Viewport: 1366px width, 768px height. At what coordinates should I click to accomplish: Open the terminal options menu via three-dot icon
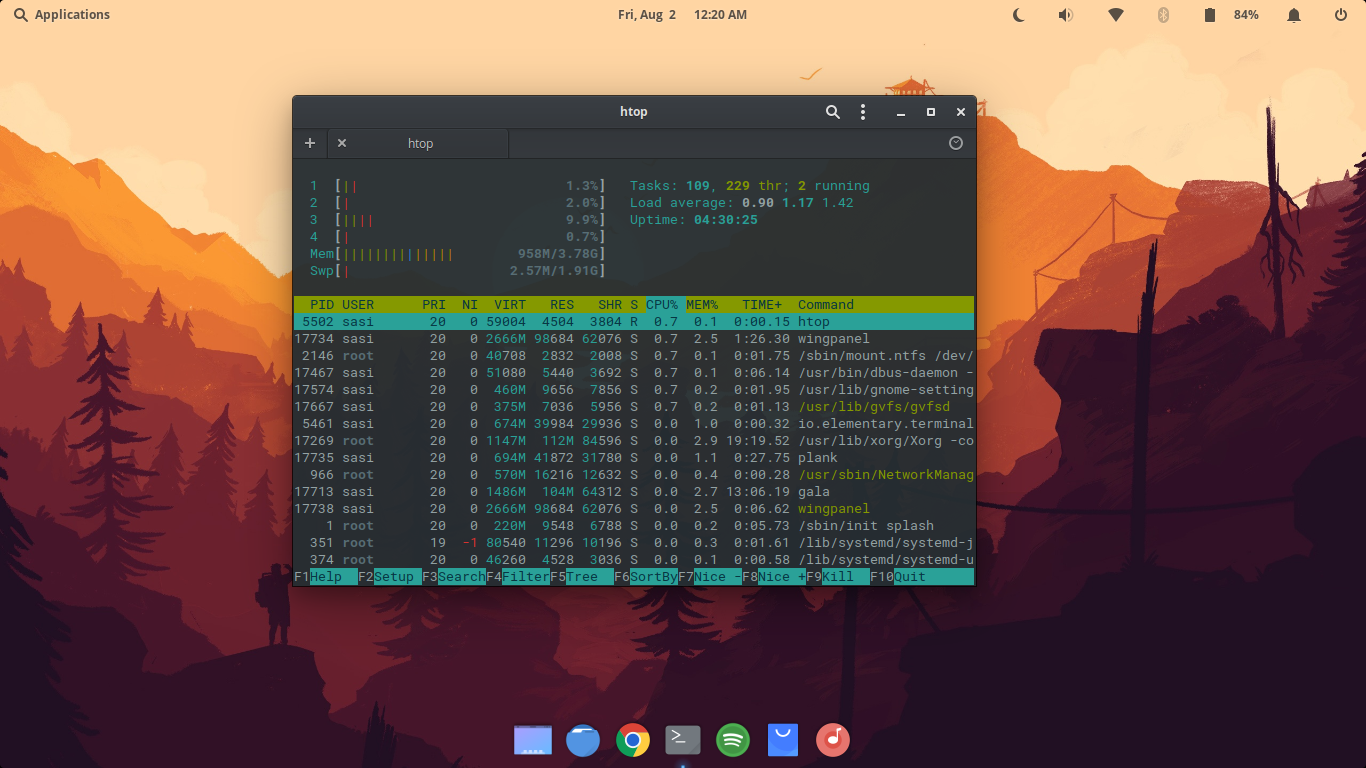click(863, 111)
